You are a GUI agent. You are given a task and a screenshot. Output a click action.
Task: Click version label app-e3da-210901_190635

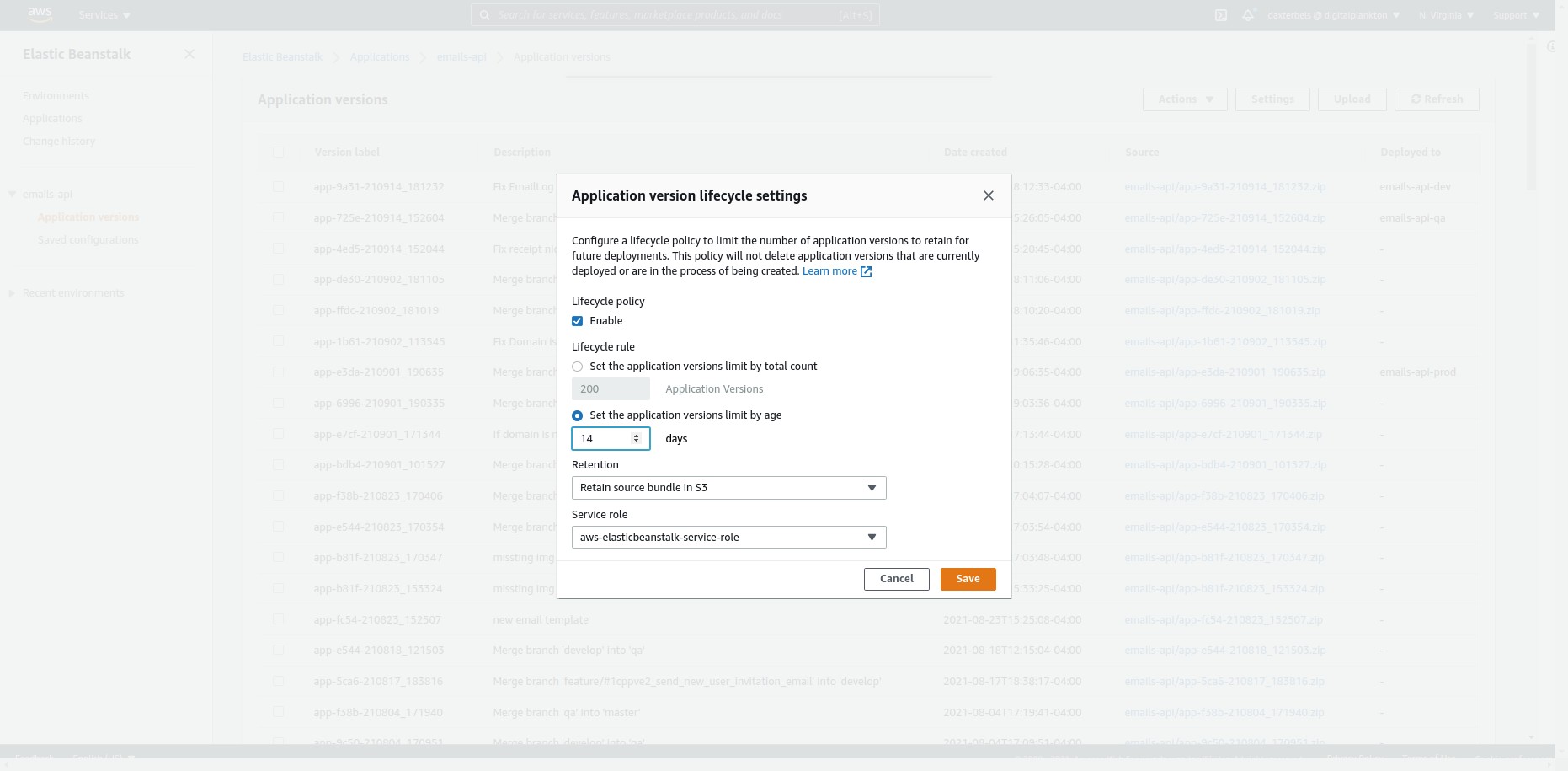pyautogui.click(x=379, y=372)
